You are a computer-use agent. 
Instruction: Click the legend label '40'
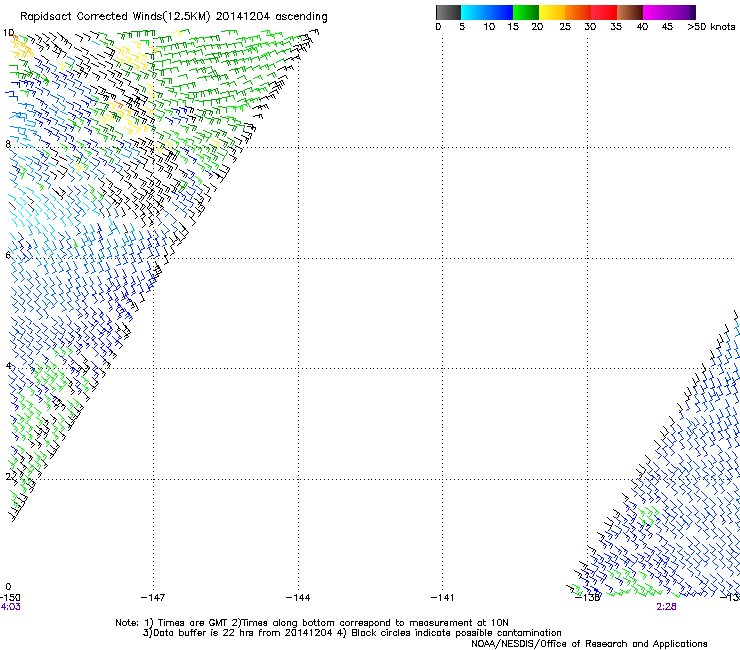point(642,27)
